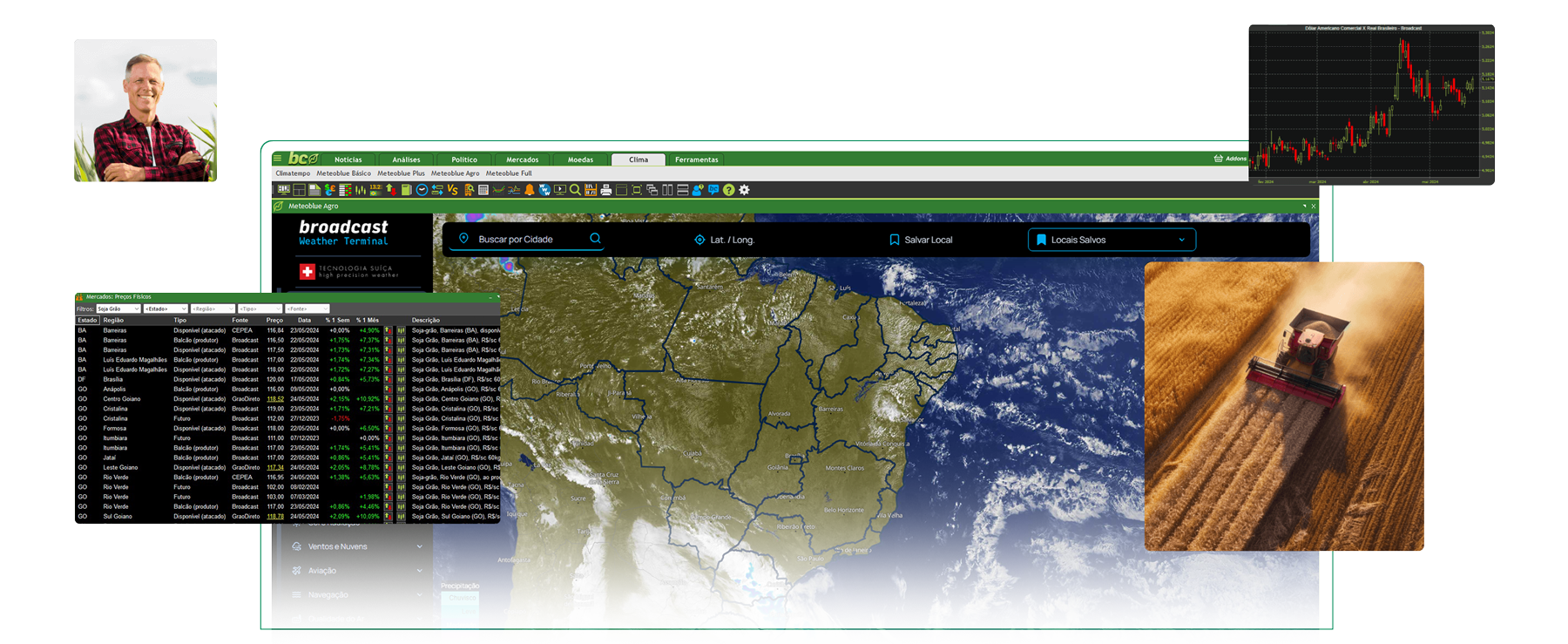Expand the Locais Salvos dropdown
Viewport: 1568px width, 644px height.
tap(1112, 240)
